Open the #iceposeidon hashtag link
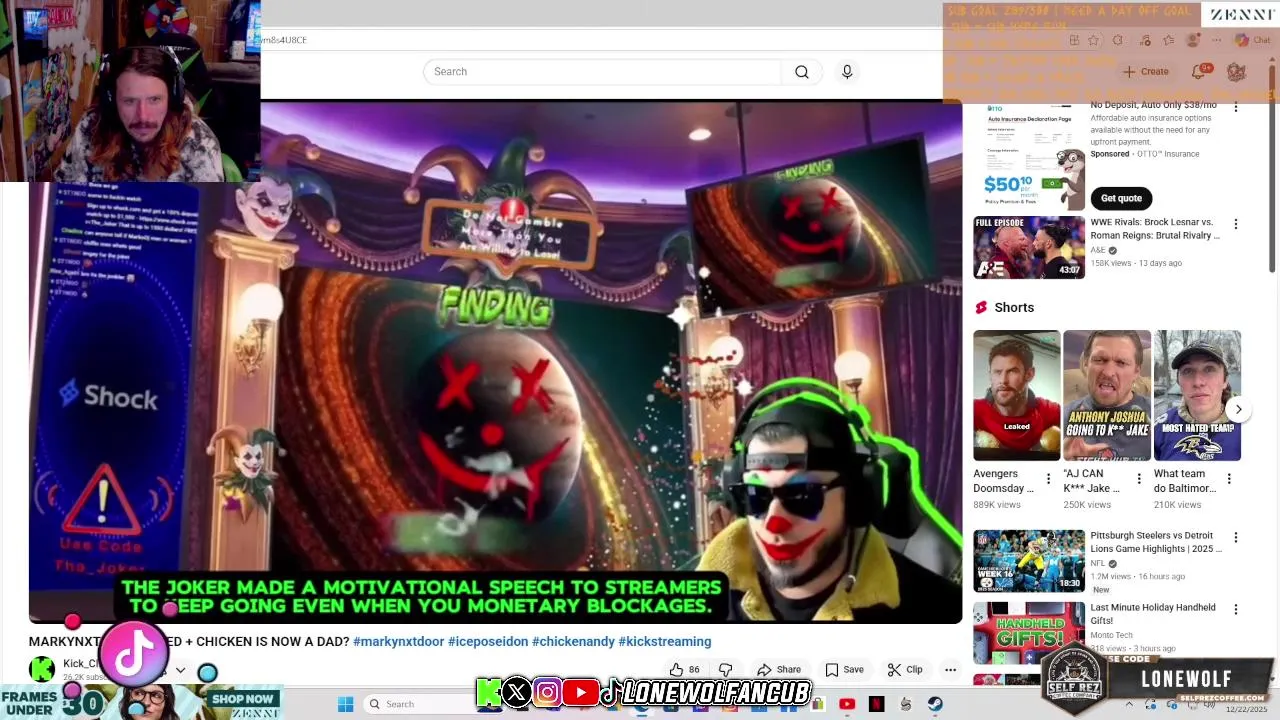The width and height of the screenshot is (1280, 720). click(x=488, y=642)
